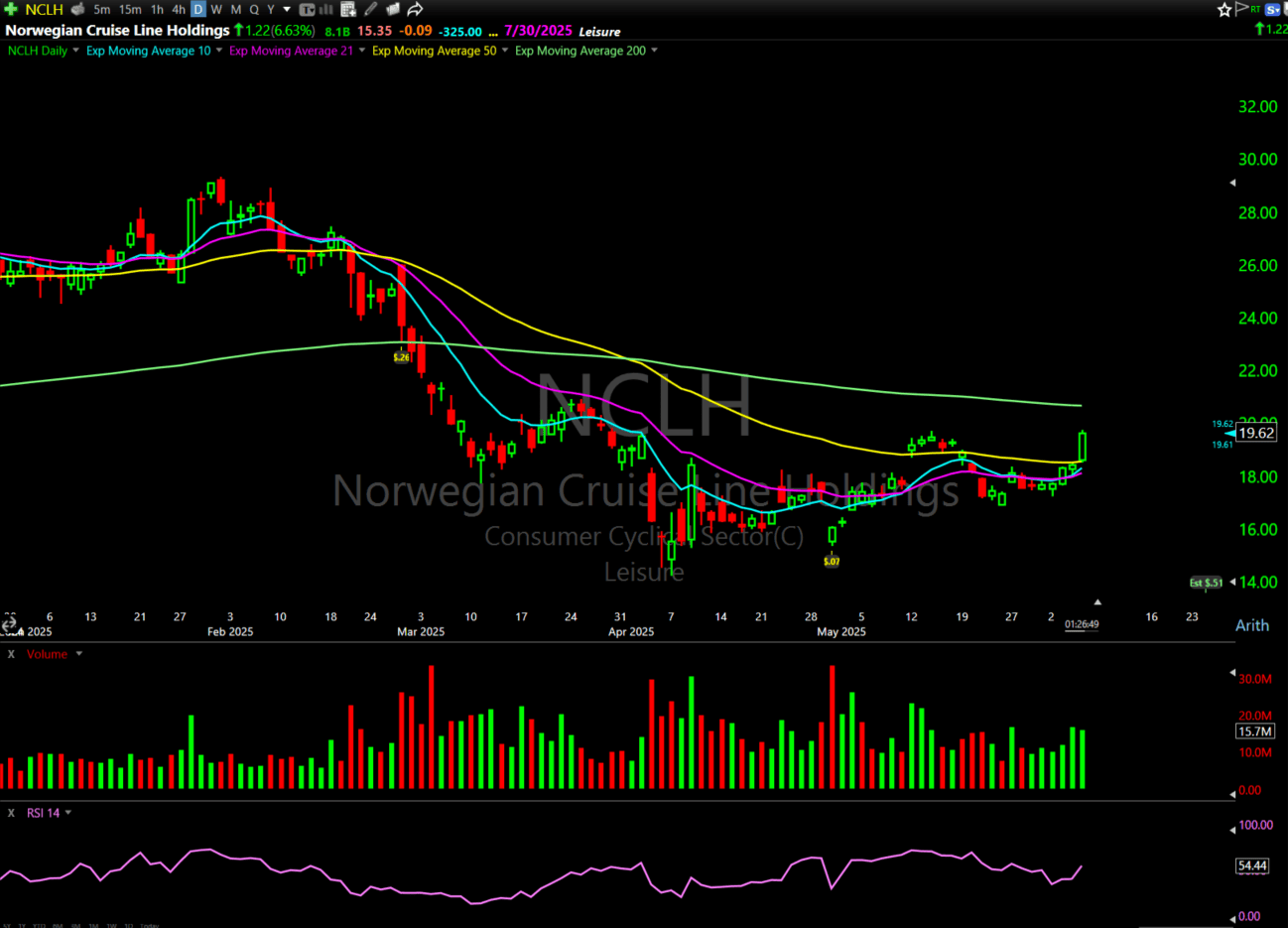Click the 7/30/2025 earnings date
Image resolution: width=1288 pixels, height=928 pixels.
click(538, 31)
